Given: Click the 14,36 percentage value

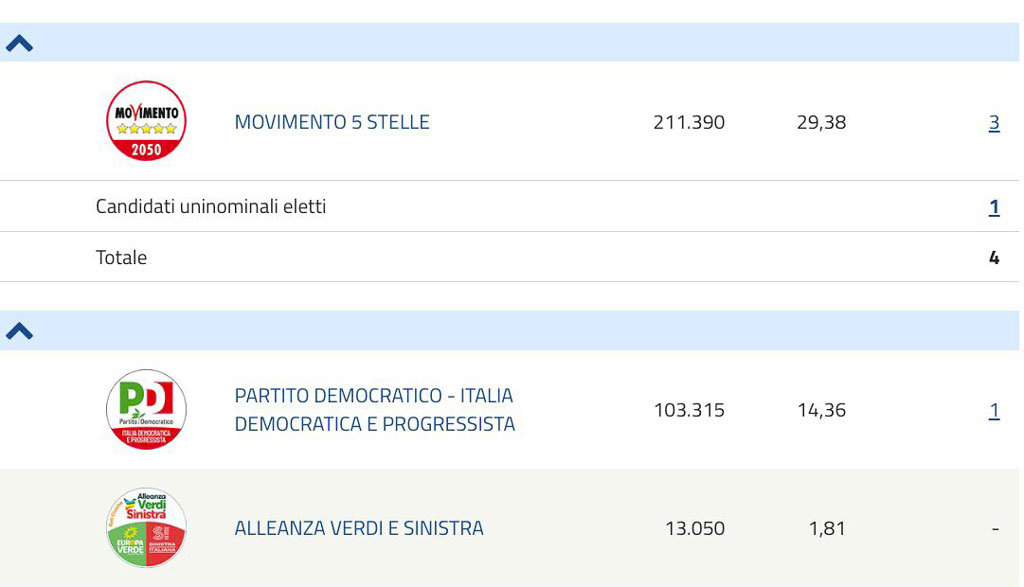Looking at the screenshot, I should 822,410.
